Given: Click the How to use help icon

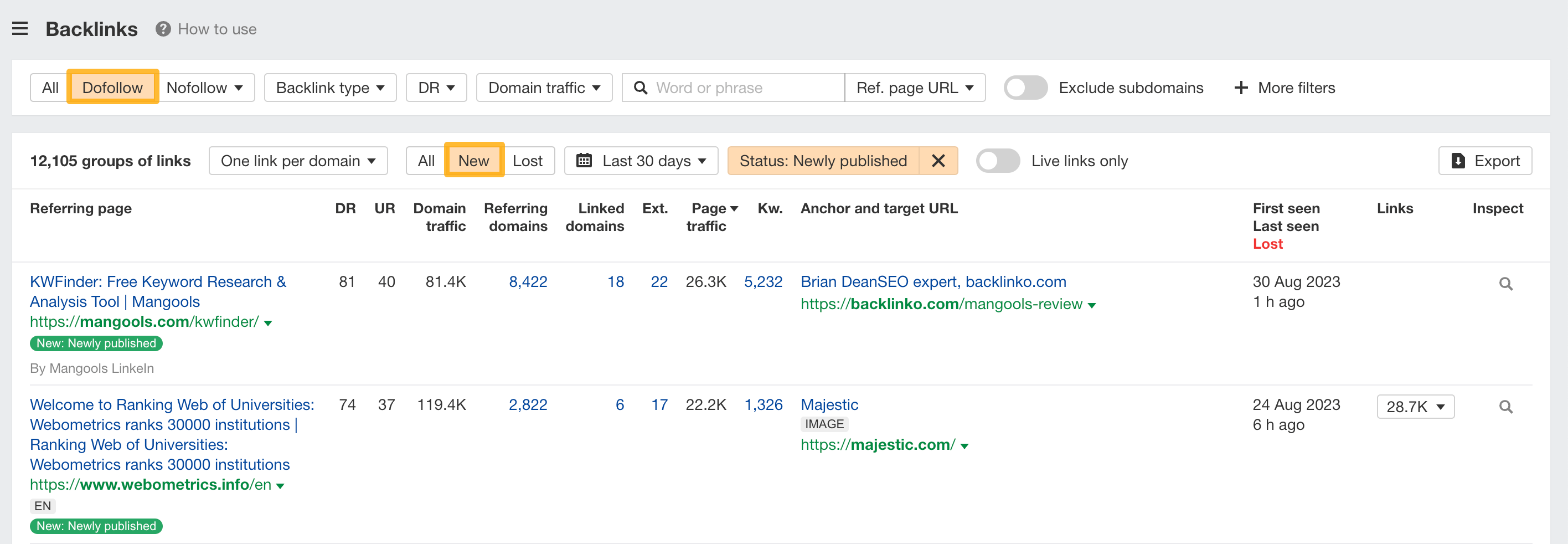Looking at the screenshot, I should [163, 28].
